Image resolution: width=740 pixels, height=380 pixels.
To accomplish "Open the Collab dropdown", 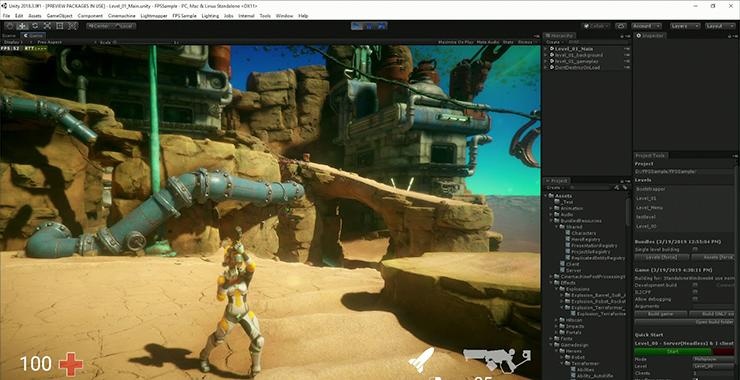I will [596, 26].
